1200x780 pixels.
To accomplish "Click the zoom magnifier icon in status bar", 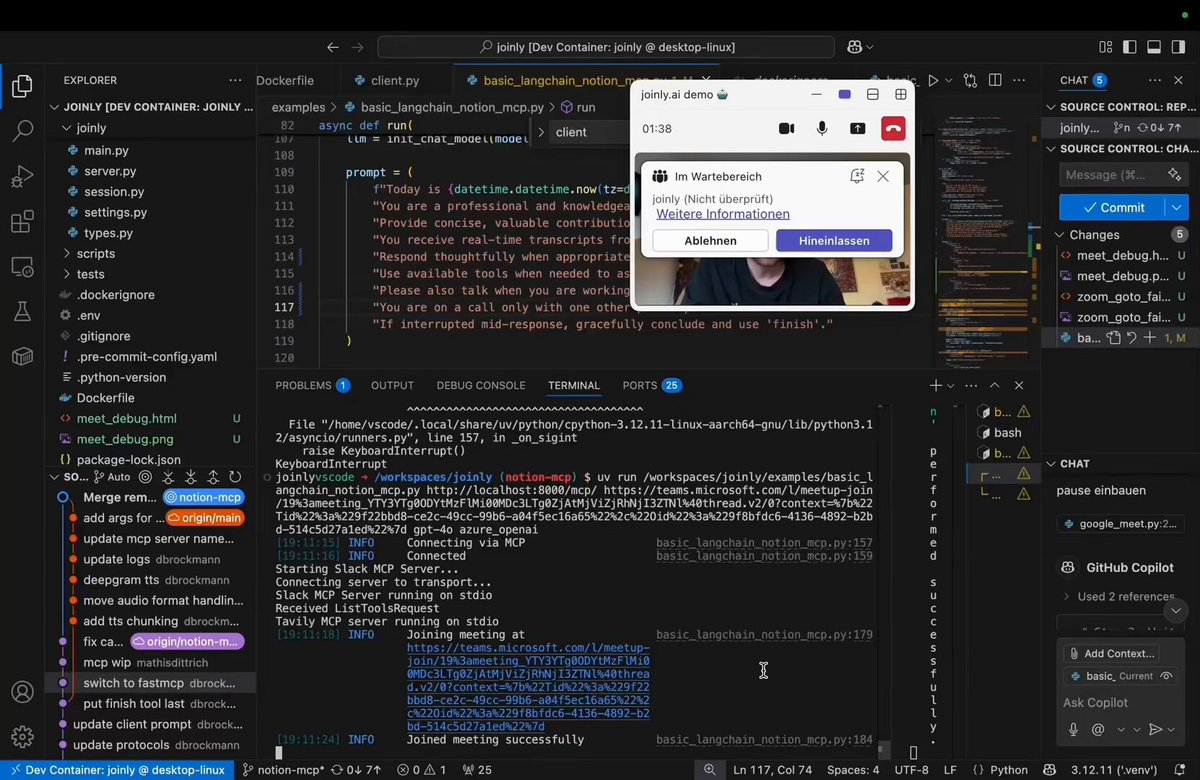I will pos(710,770).
